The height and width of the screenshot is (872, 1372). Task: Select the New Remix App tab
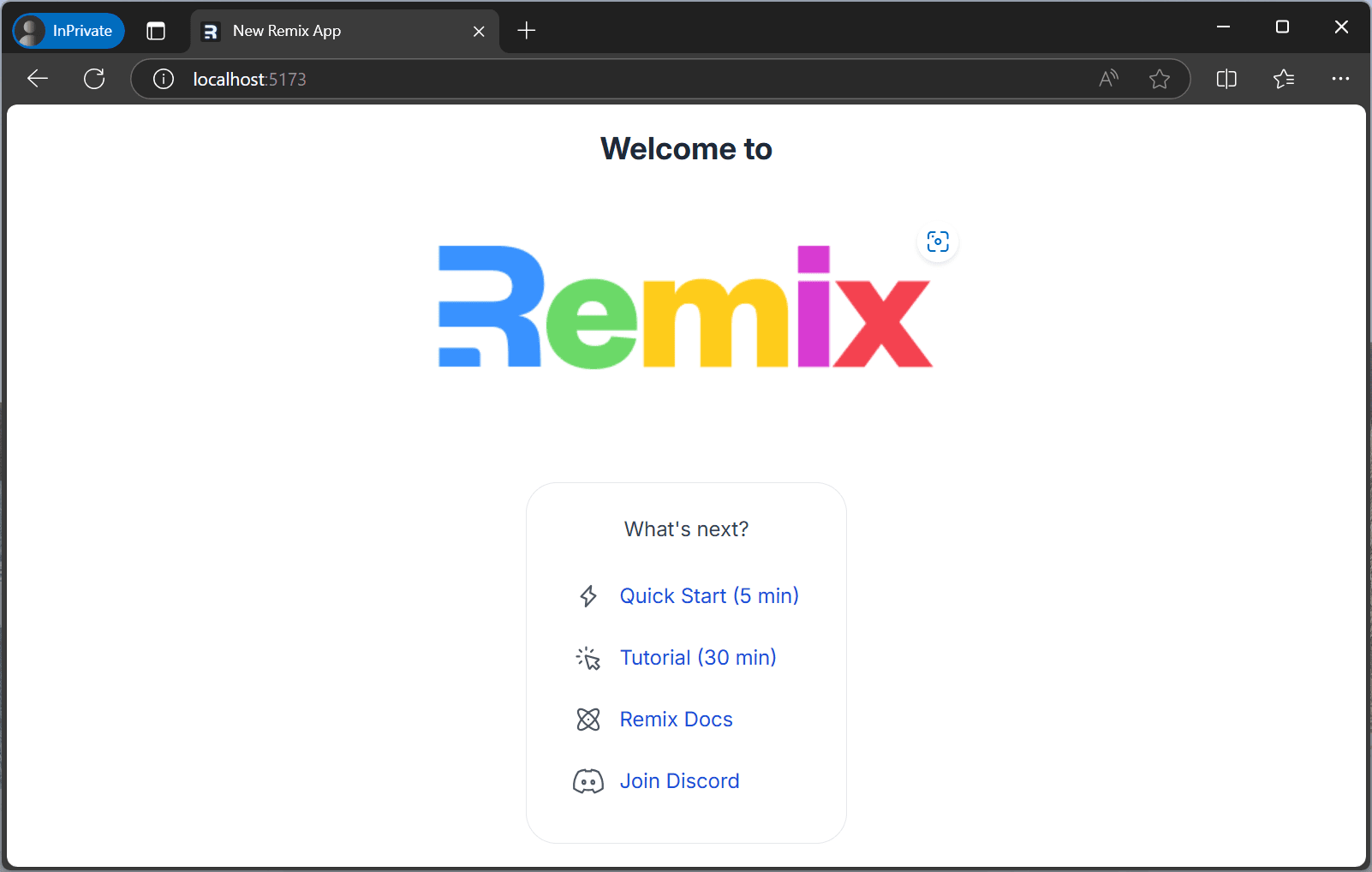coord(344,31)
